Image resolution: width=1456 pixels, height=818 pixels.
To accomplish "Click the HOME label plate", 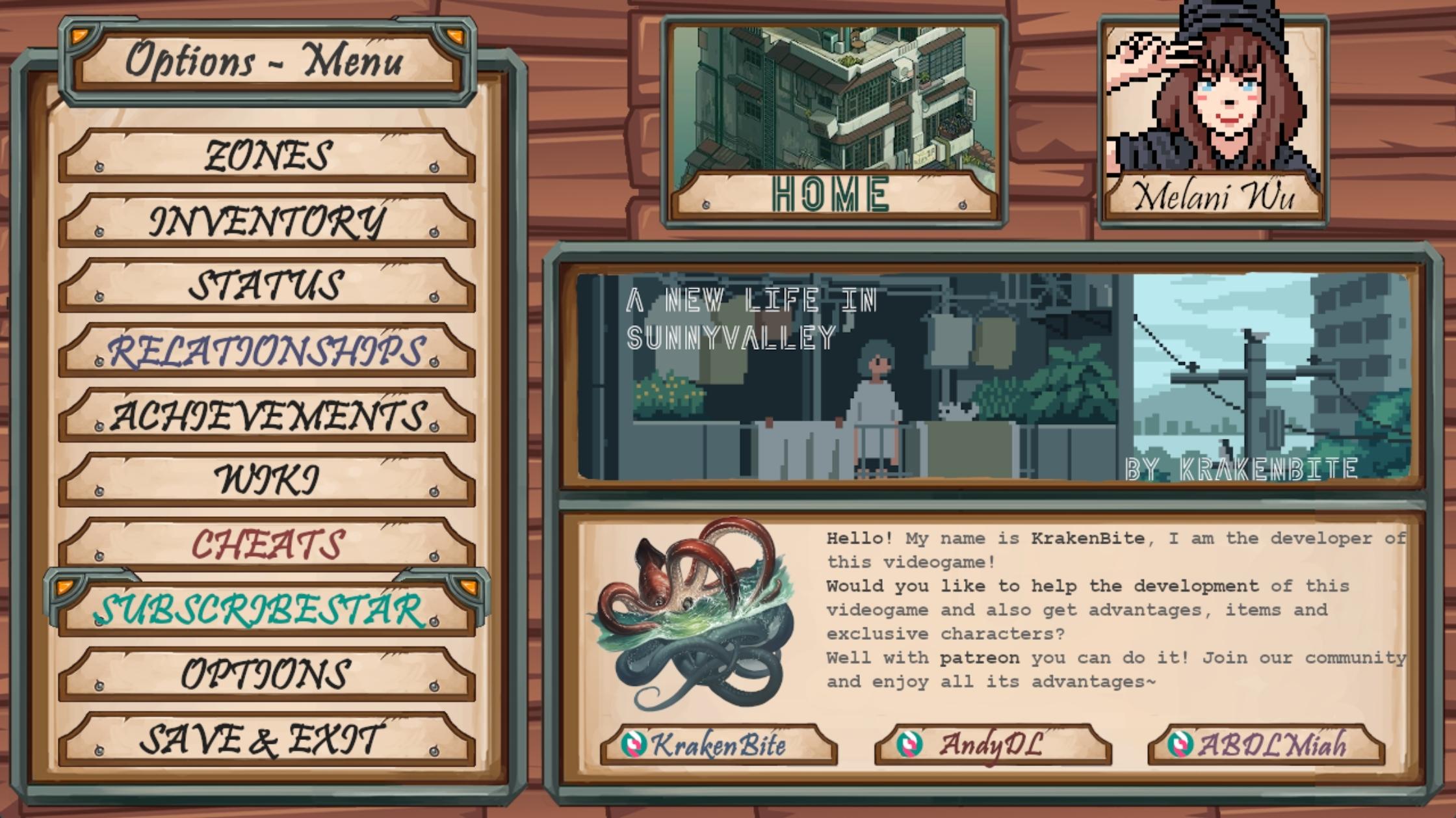I will pyautogui.click(x=835, y=194).
